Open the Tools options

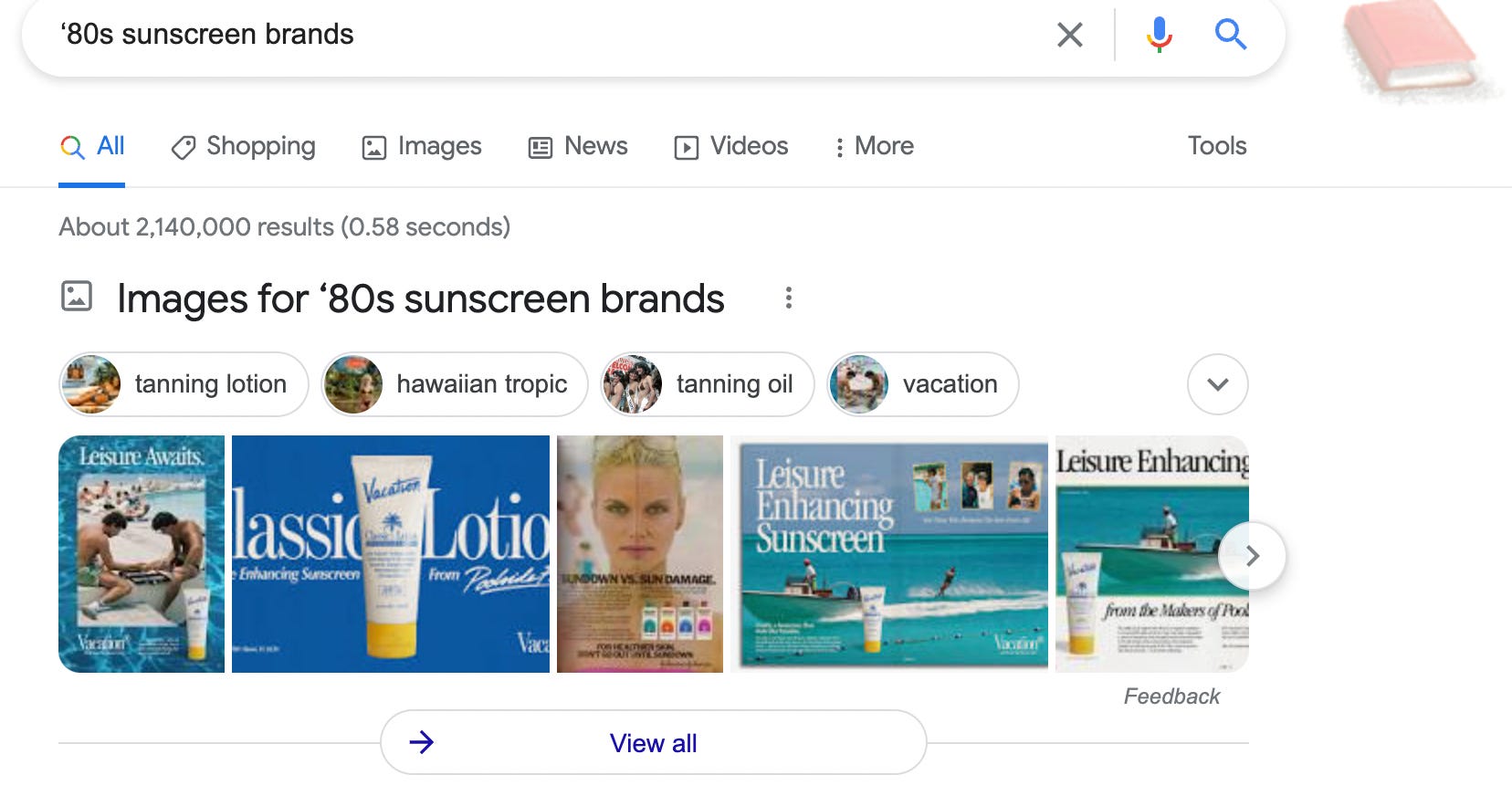click(1217, 146)
